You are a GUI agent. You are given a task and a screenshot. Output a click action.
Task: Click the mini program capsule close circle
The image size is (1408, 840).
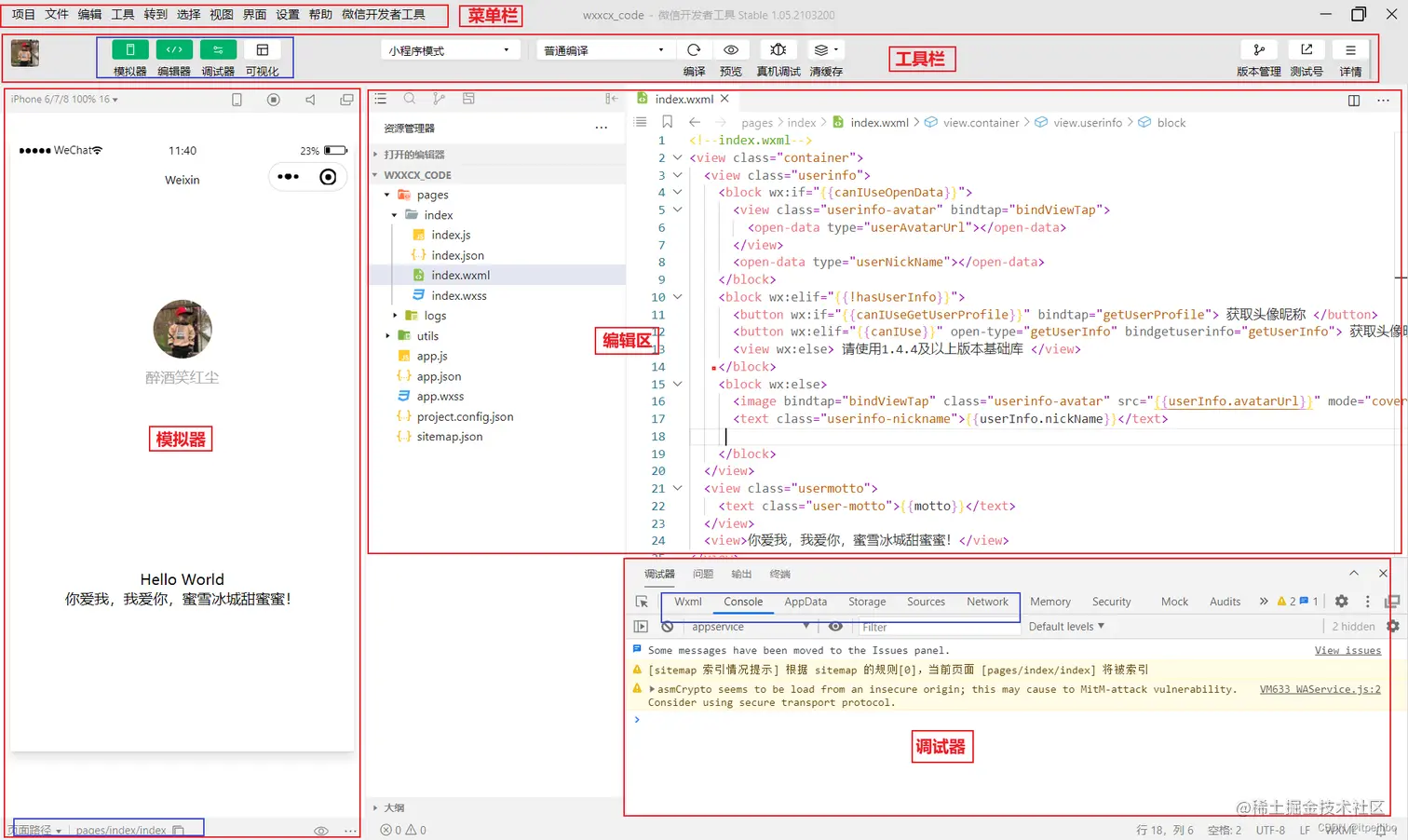[328, 177]
